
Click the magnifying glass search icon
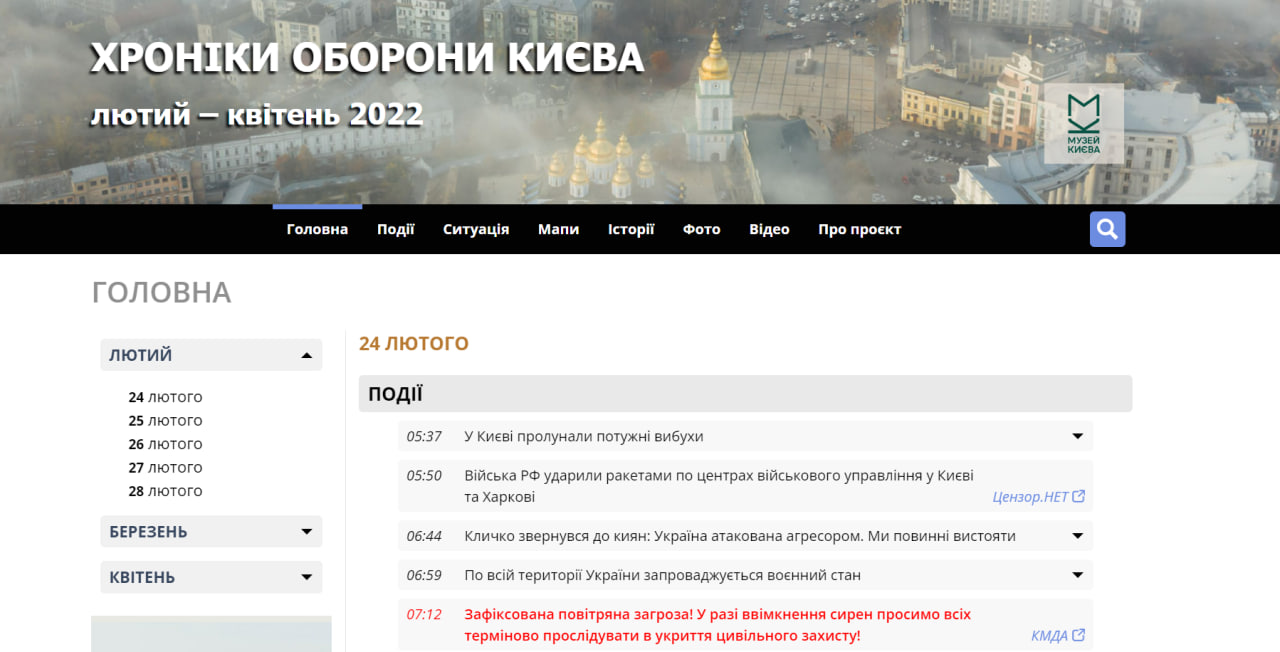point(1107,229)
